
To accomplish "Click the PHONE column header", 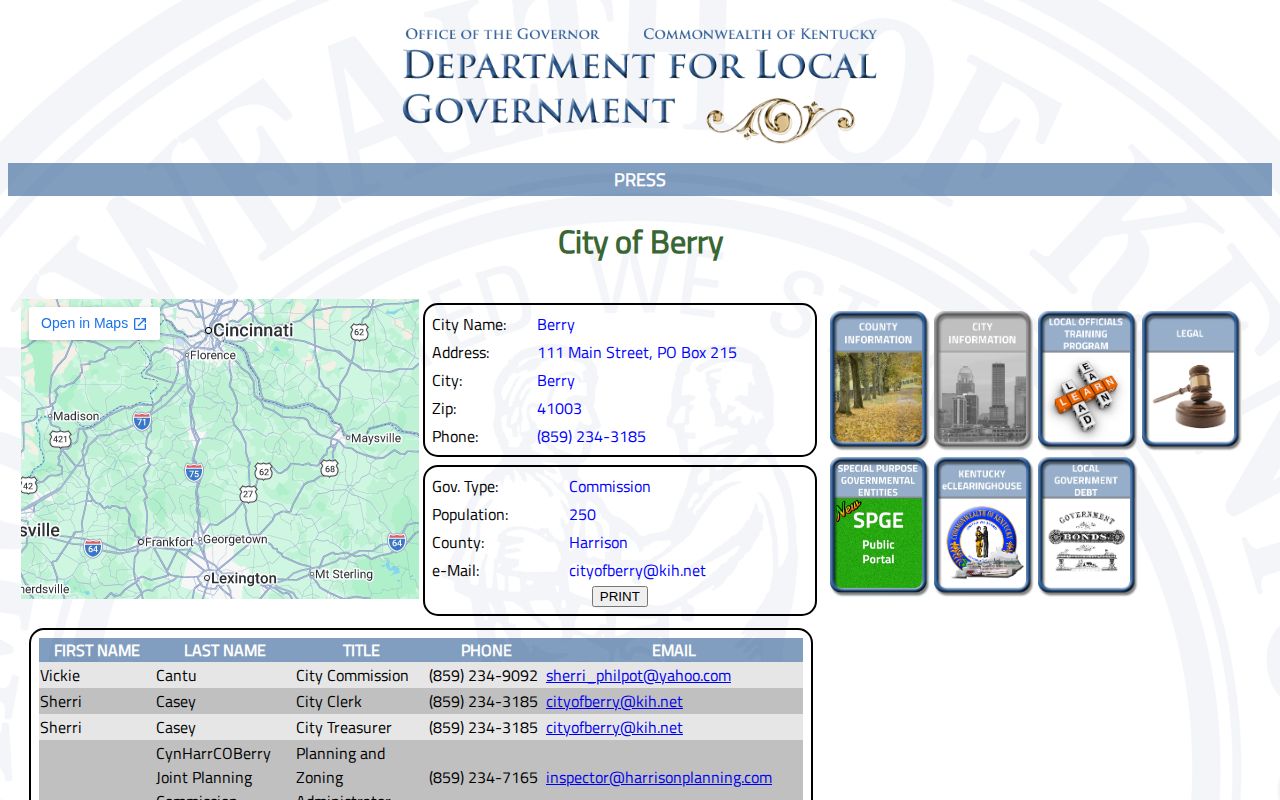I will pos(486,650).
